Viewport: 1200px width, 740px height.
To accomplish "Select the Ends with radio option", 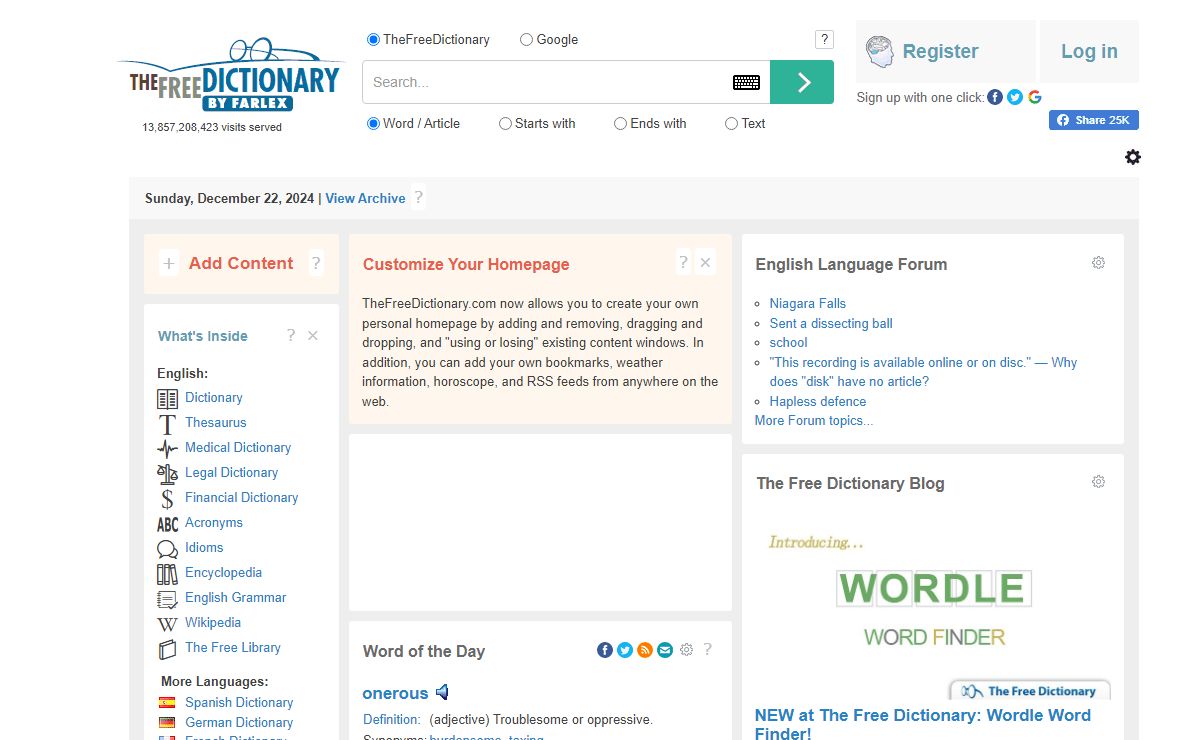I will pos(620,124).
